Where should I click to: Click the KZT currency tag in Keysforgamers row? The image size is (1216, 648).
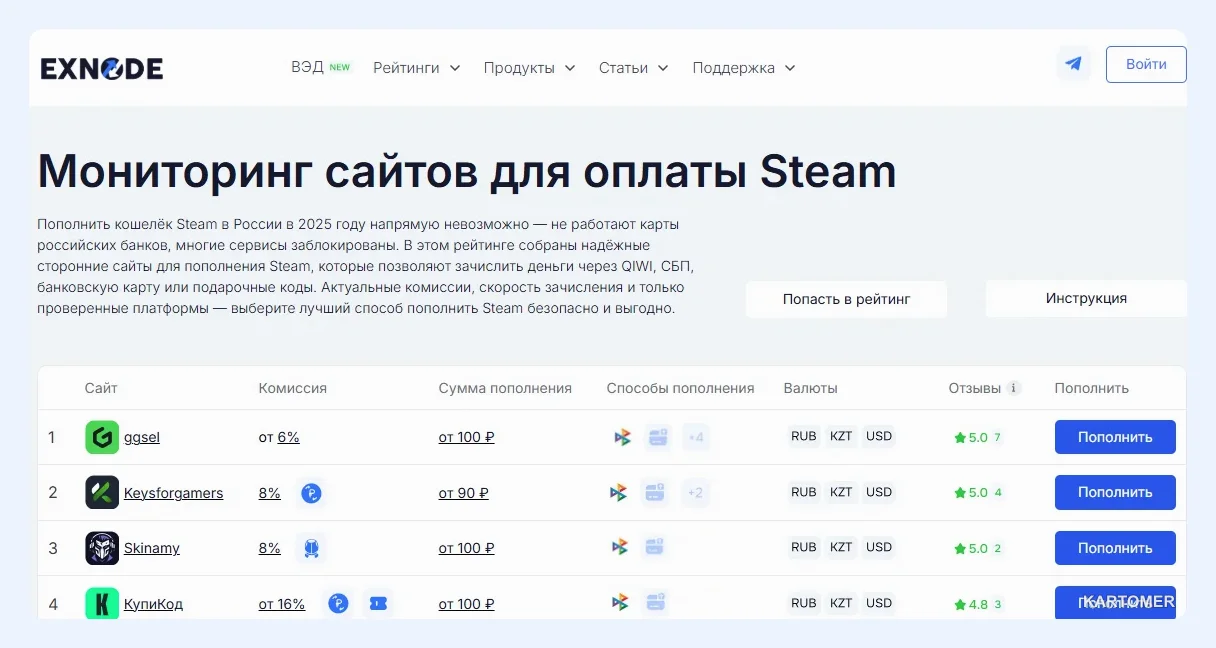click(842, 492)
